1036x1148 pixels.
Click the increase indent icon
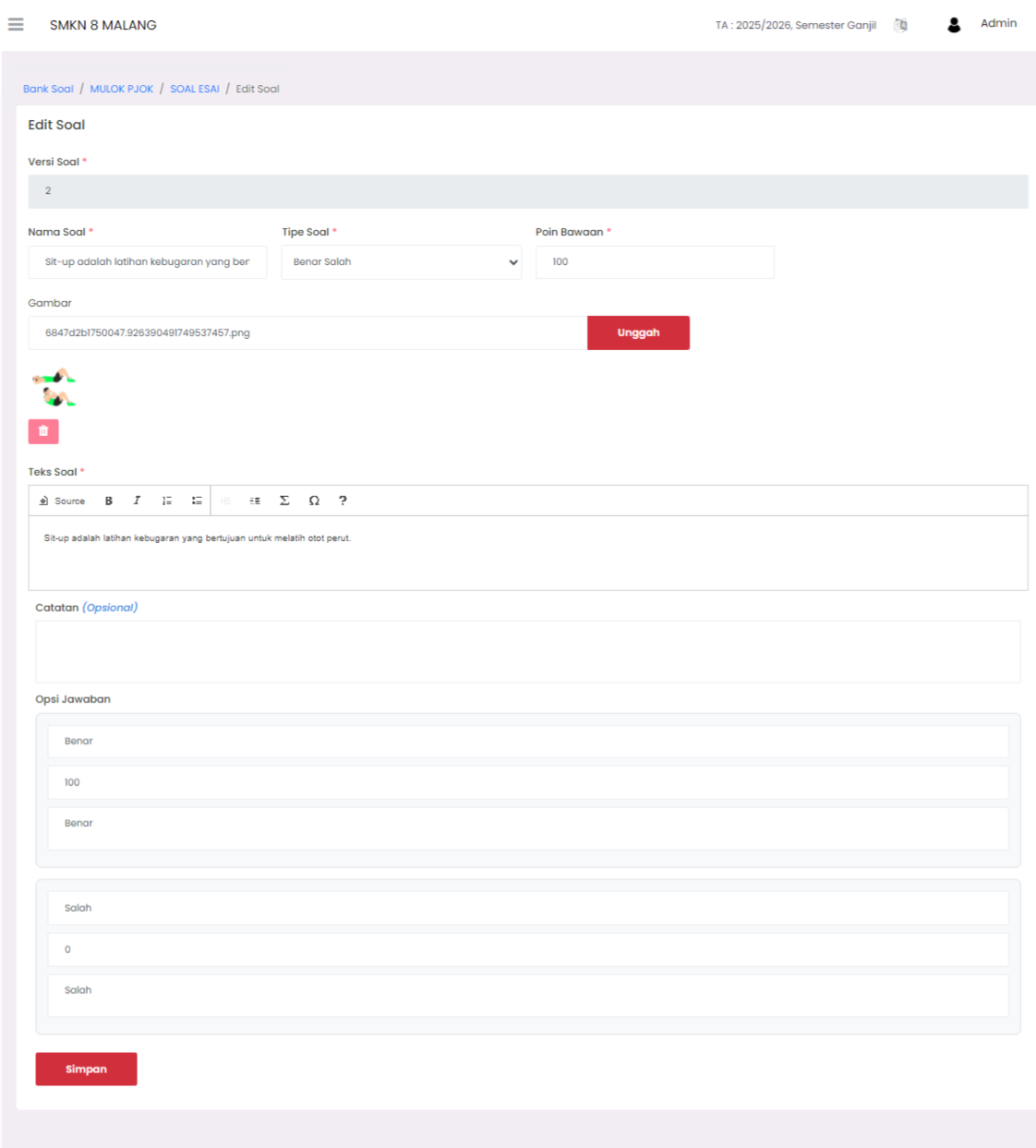click(255, 501)
